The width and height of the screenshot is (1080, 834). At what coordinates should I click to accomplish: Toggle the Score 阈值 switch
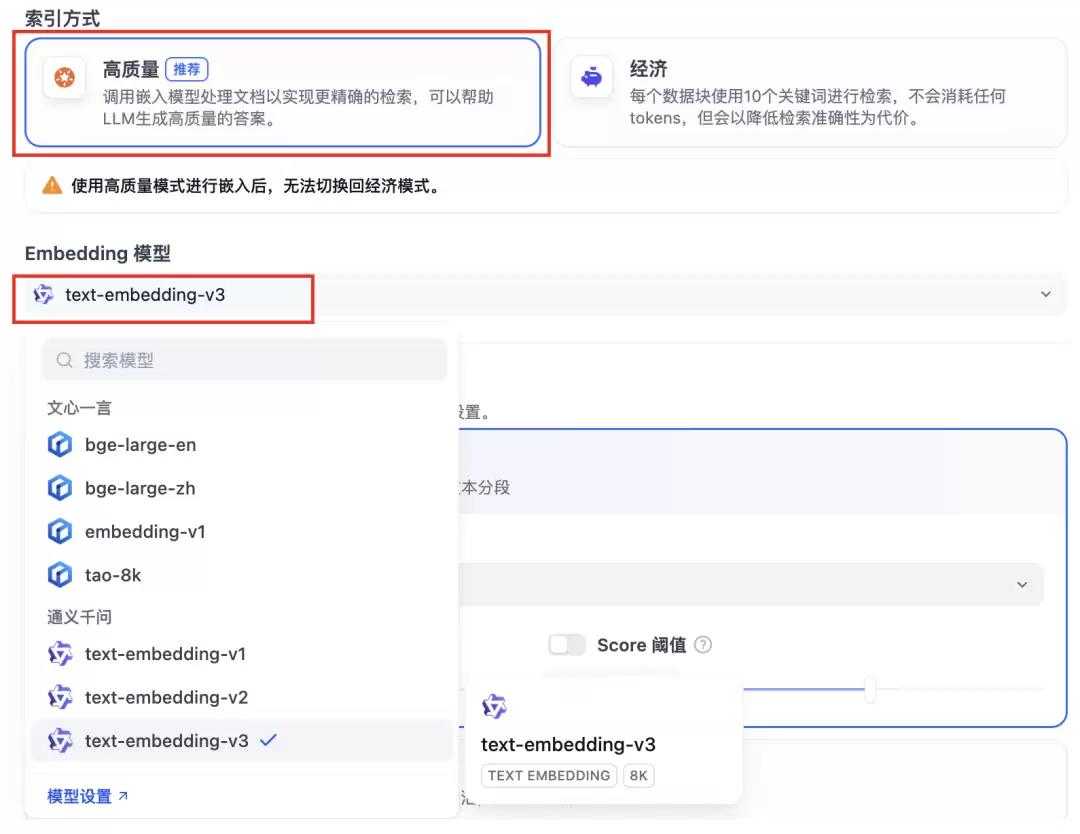(566, 645)
